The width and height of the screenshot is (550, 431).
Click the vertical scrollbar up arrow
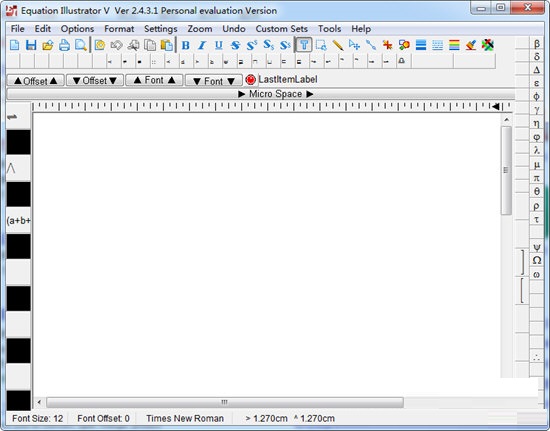507,120
